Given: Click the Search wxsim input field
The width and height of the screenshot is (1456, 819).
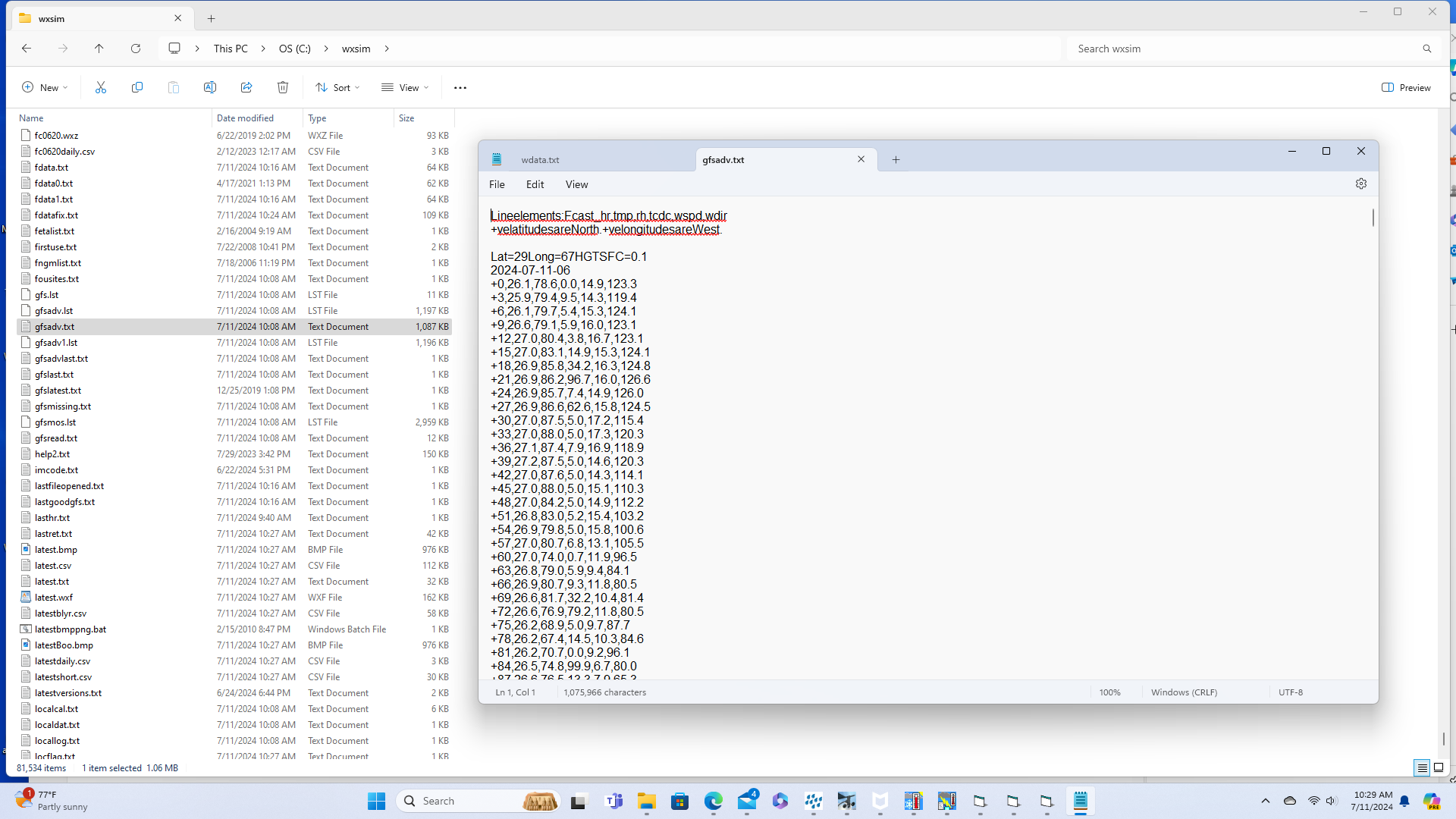Looking at the screenshot, I should point(1244,49).
